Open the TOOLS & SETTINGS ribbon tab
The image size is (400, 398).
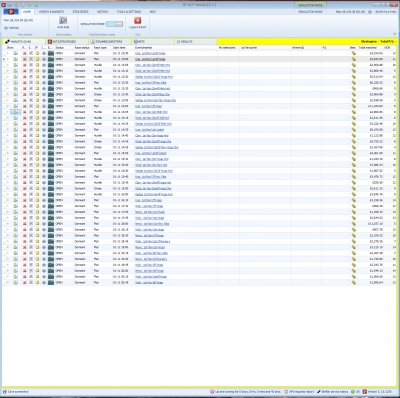129,12
